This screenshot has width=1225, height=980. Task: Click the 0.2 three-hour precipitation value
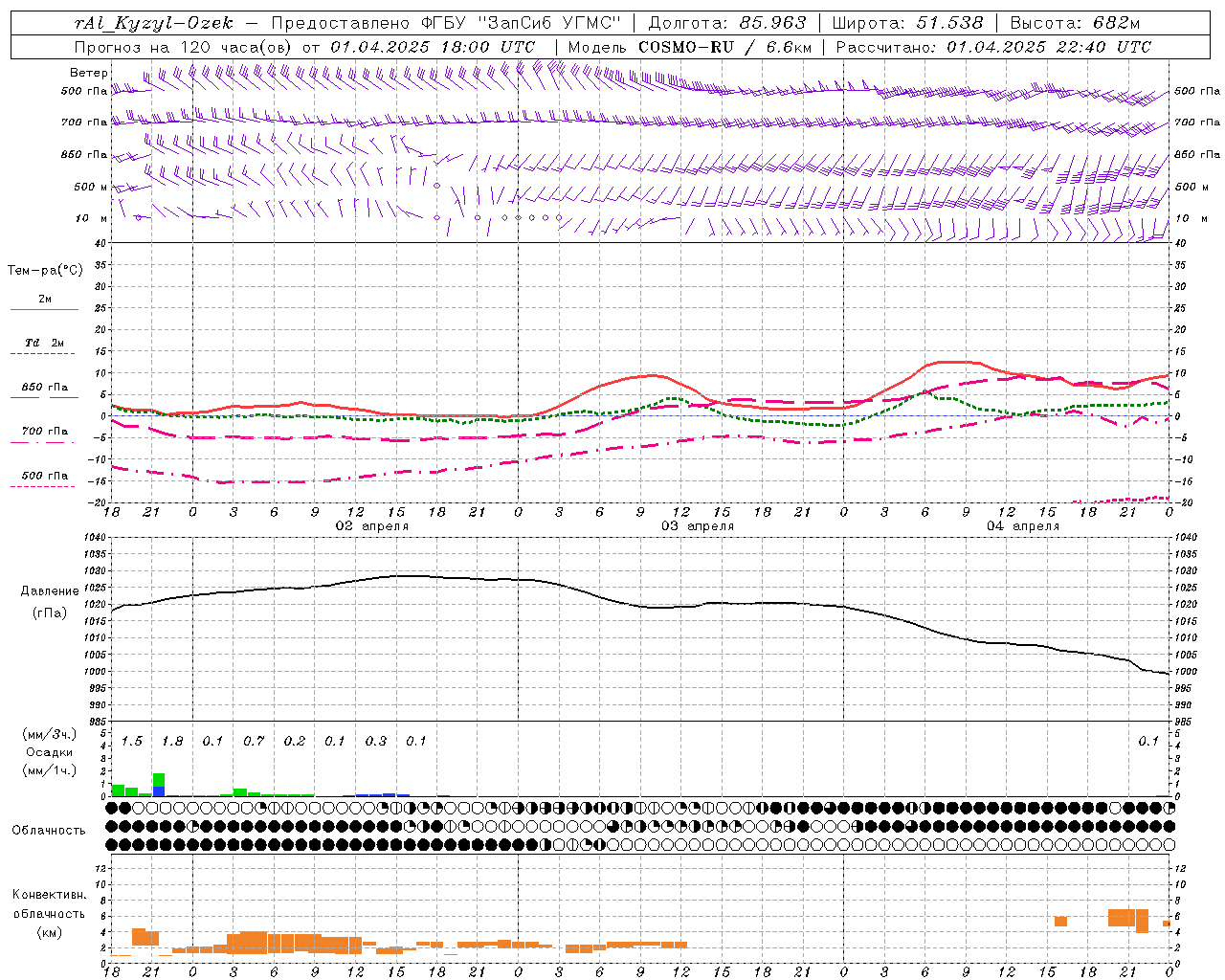click(295, 741)
